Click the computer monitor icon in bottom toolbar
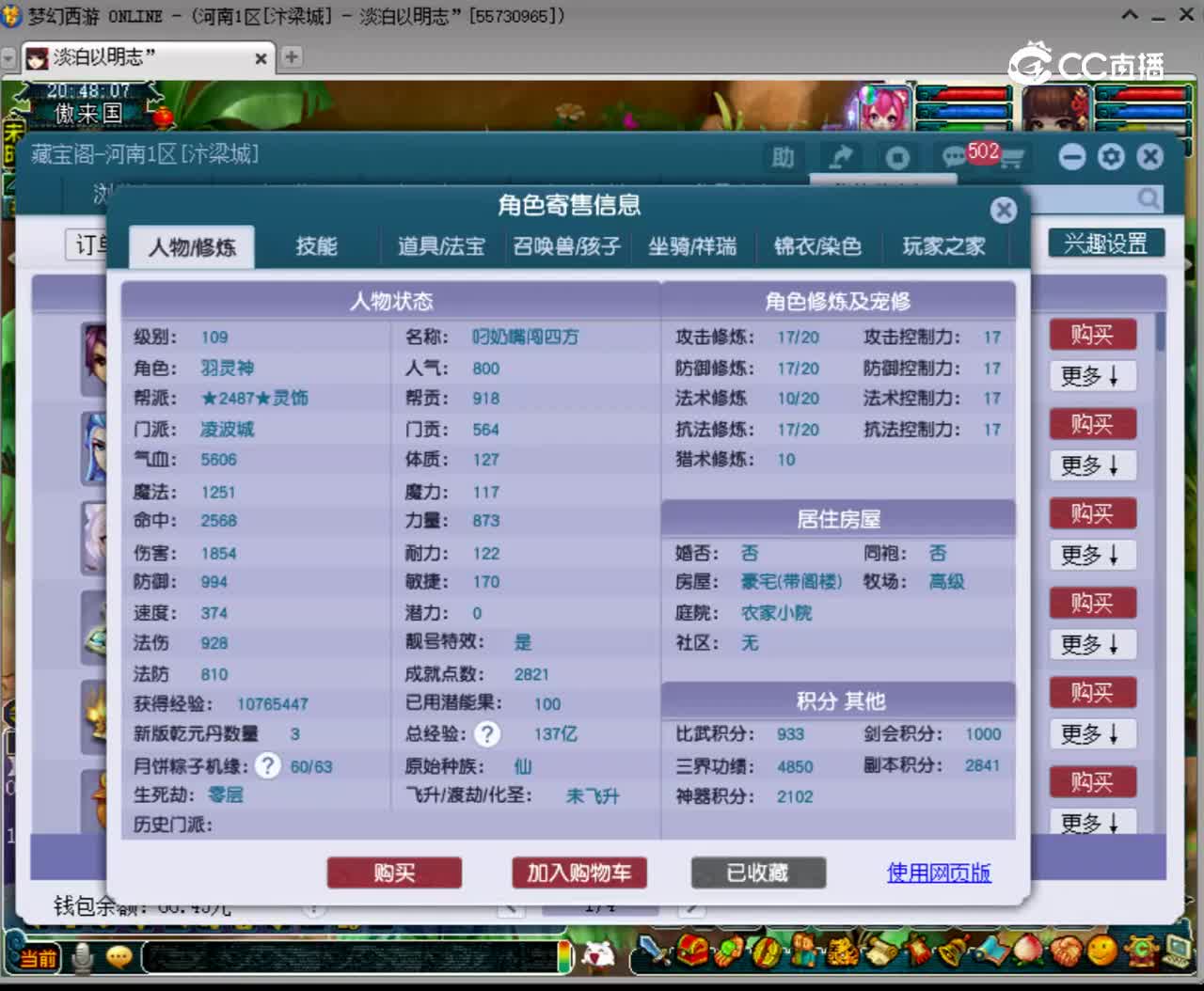1204x991 pixels. (1177, 952)
